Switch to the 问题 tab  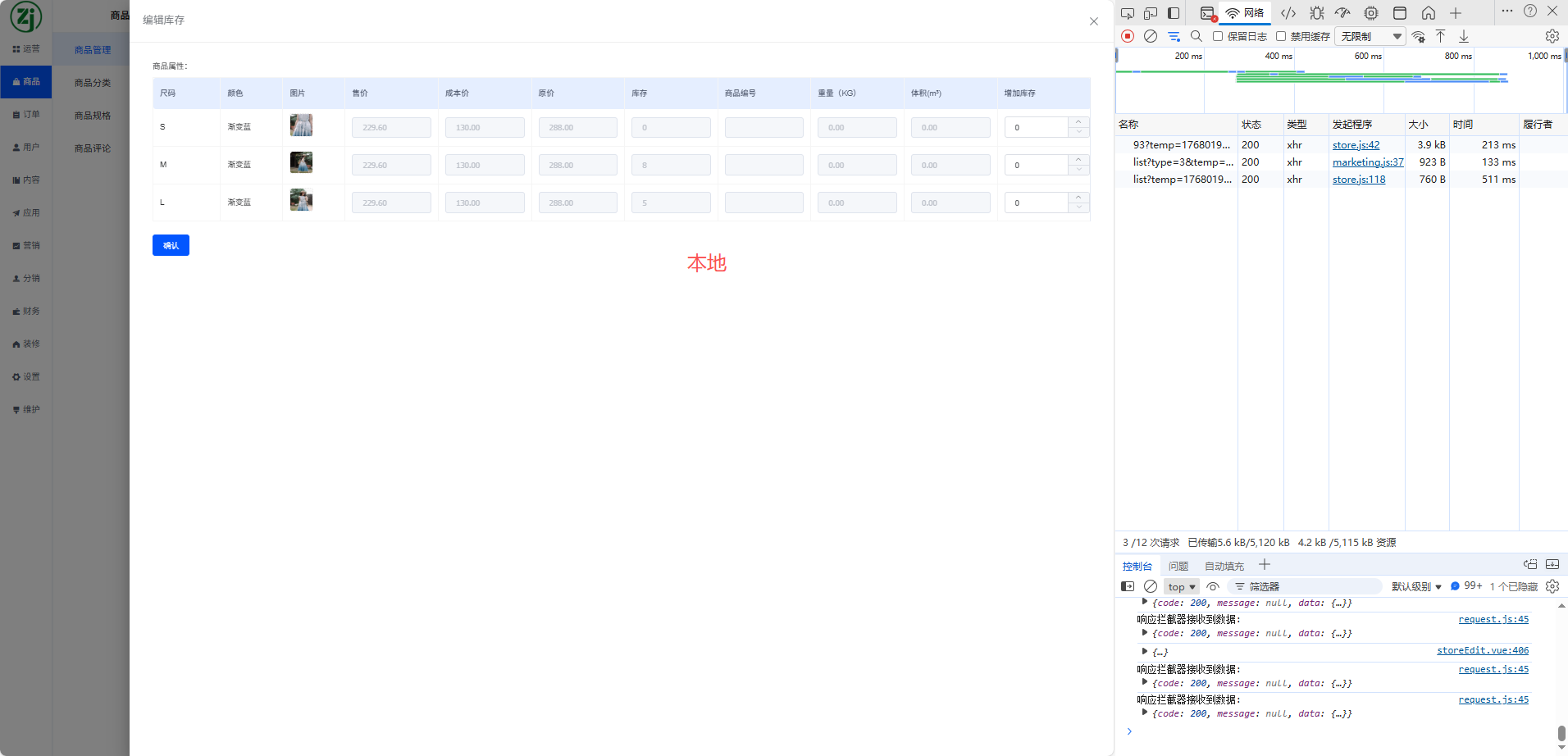(x=1178, y=566)
